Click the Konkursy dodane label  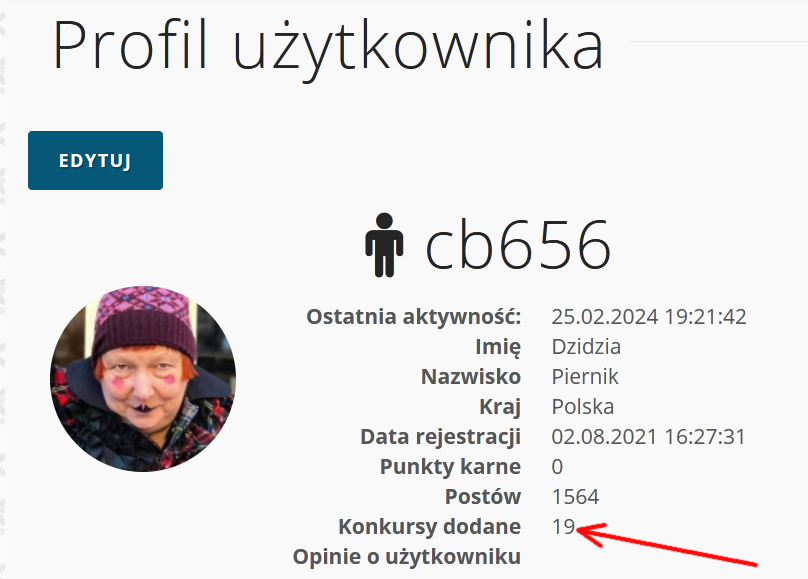[430, 526]
